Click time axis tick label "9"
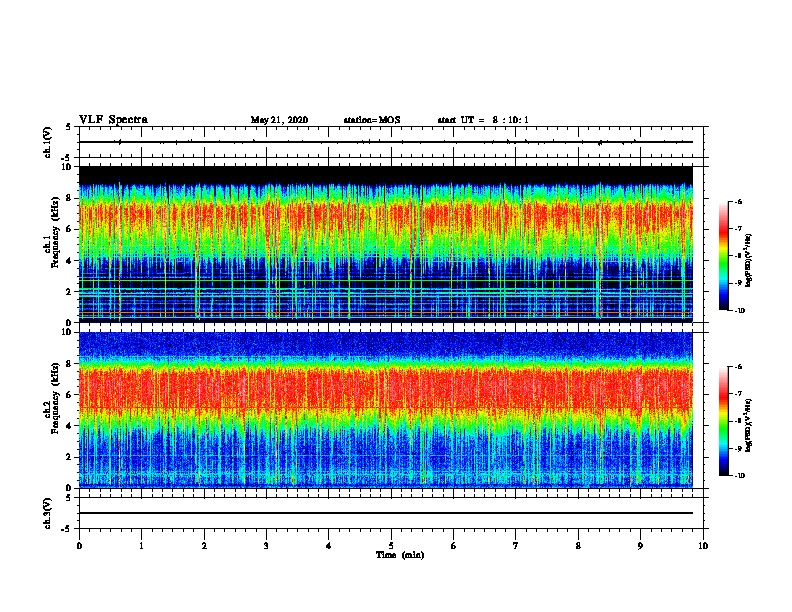This screenshot has height=612, width=792. pos(640,546)
